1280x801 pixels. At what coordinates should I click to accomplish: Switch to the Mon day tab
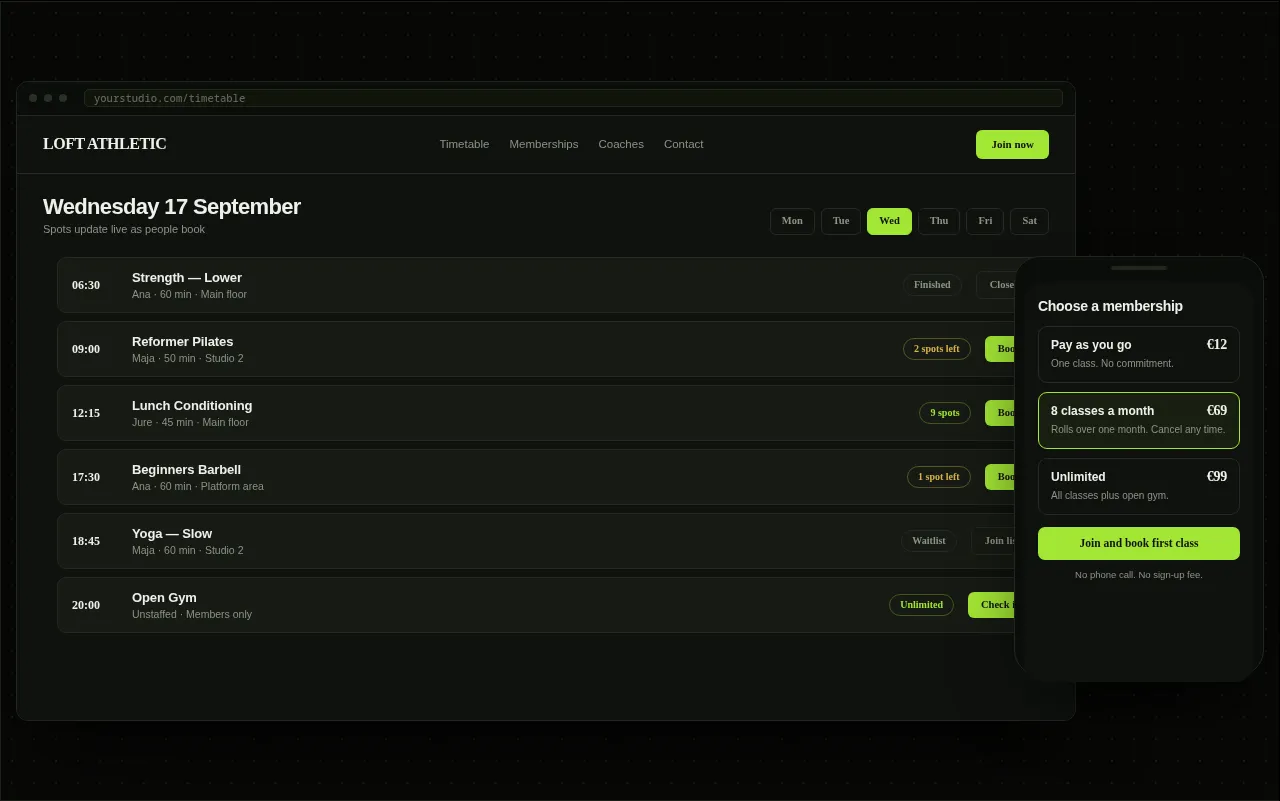pos(792,221)
